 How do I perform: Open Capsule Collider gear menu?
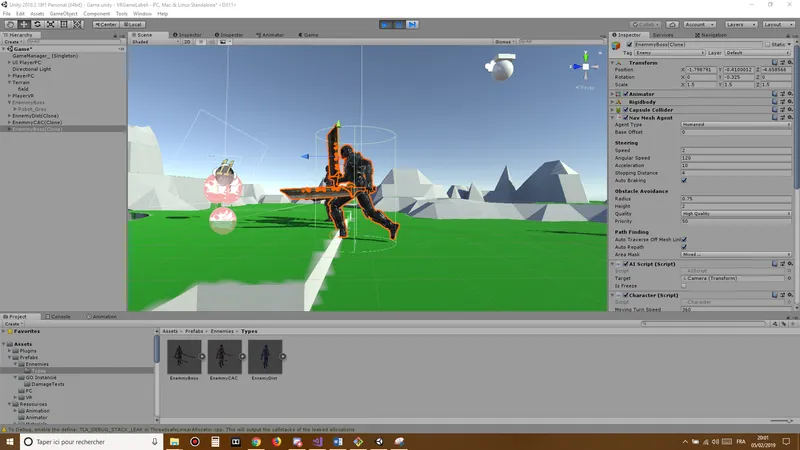point(790,110)
